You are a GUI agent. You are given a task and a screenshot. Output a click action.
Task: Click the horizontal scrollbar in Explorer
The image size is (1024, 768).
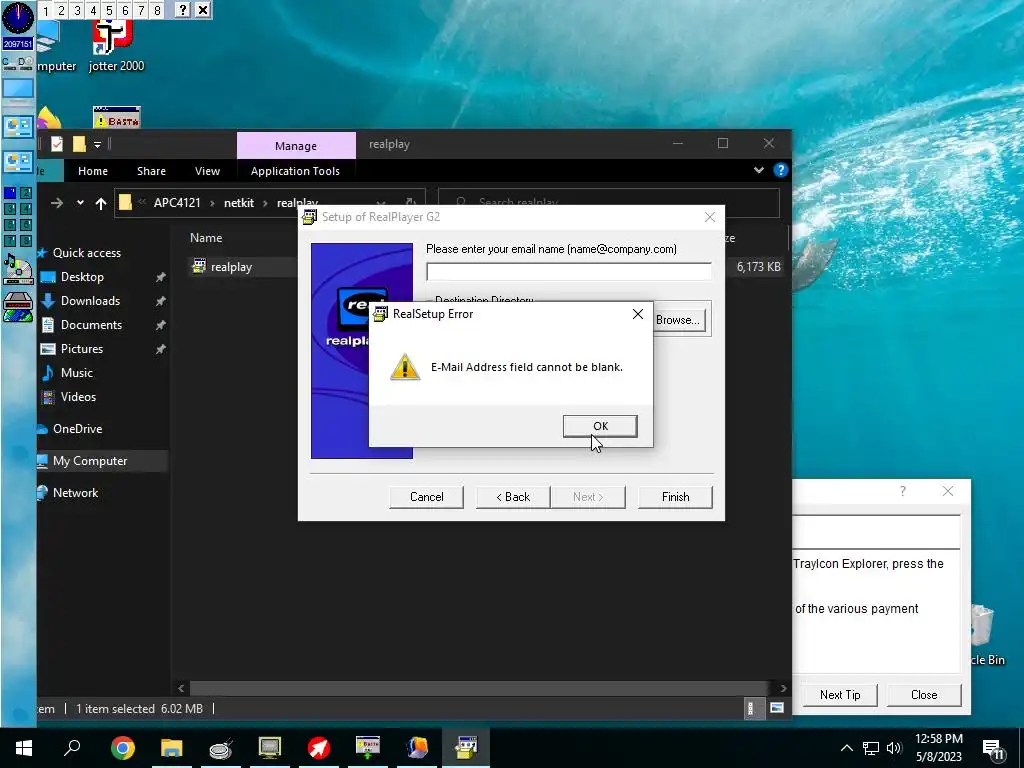coord(481,688)
